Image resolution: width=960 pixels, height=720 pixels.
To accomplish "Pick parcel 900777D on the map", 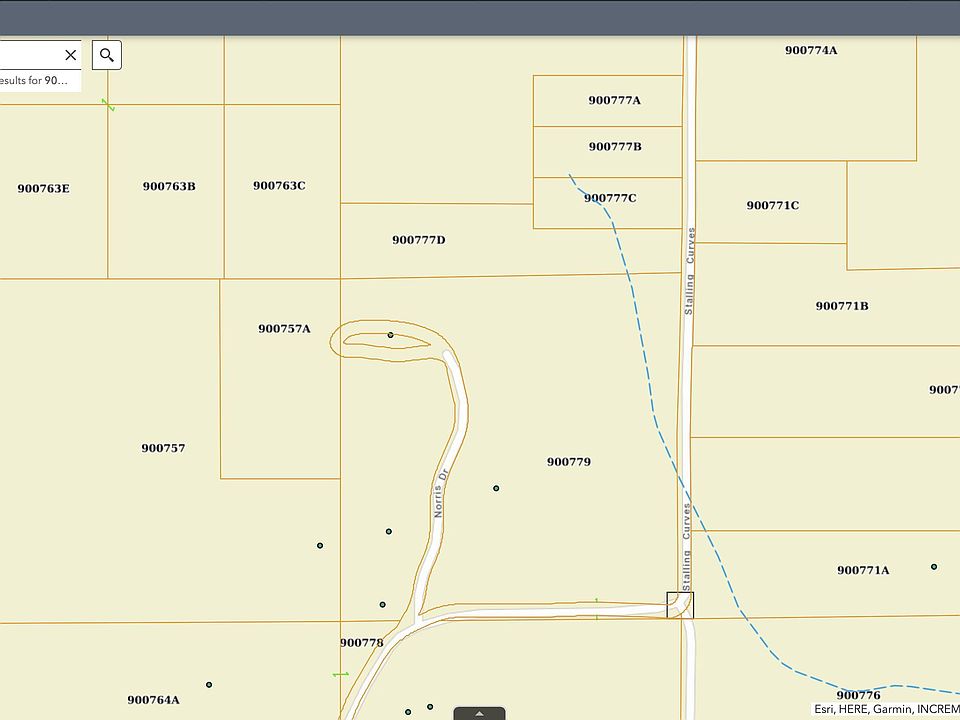I will 418,240.
